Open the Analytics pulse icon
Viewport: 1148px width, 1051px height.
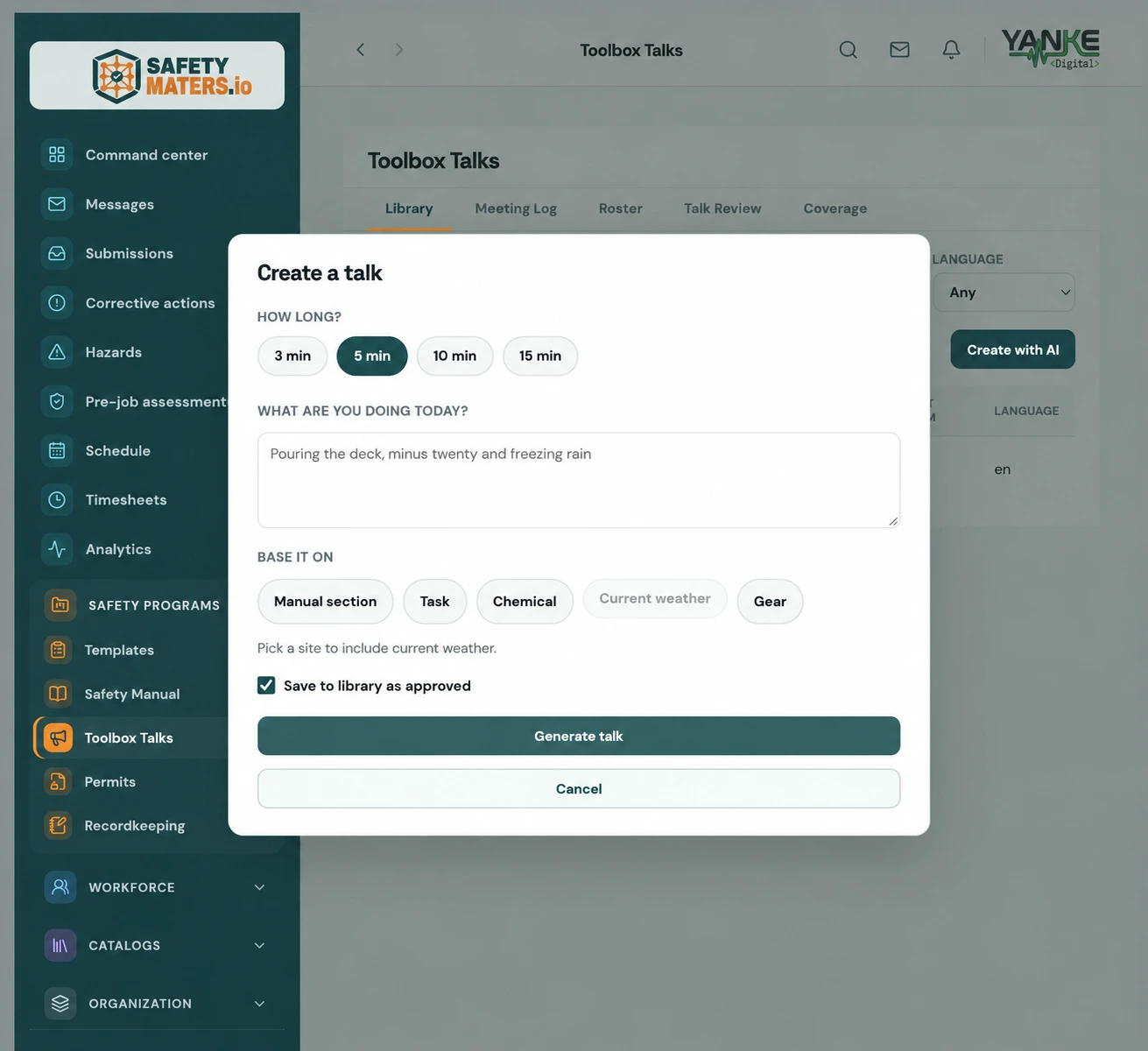point(57,549)
